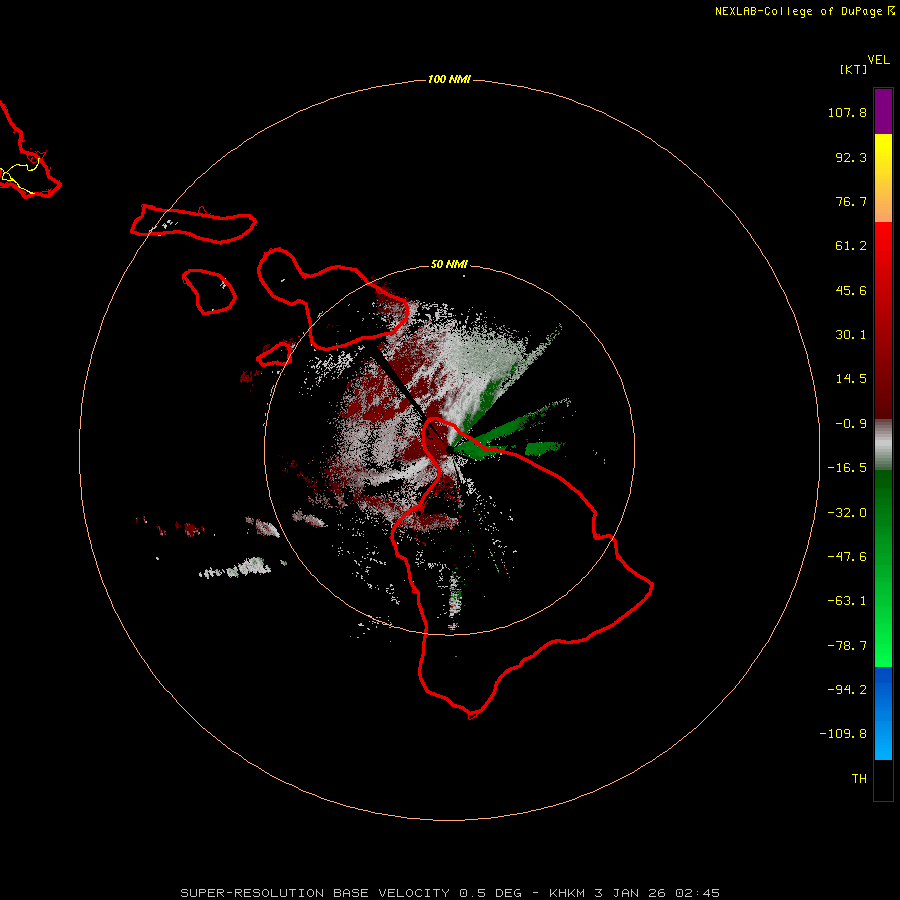Viewport: 900px width, 900px height.
Task: Click the -78.7 velocity scale value
Action: pyautogui.click(x=847, y=646)
